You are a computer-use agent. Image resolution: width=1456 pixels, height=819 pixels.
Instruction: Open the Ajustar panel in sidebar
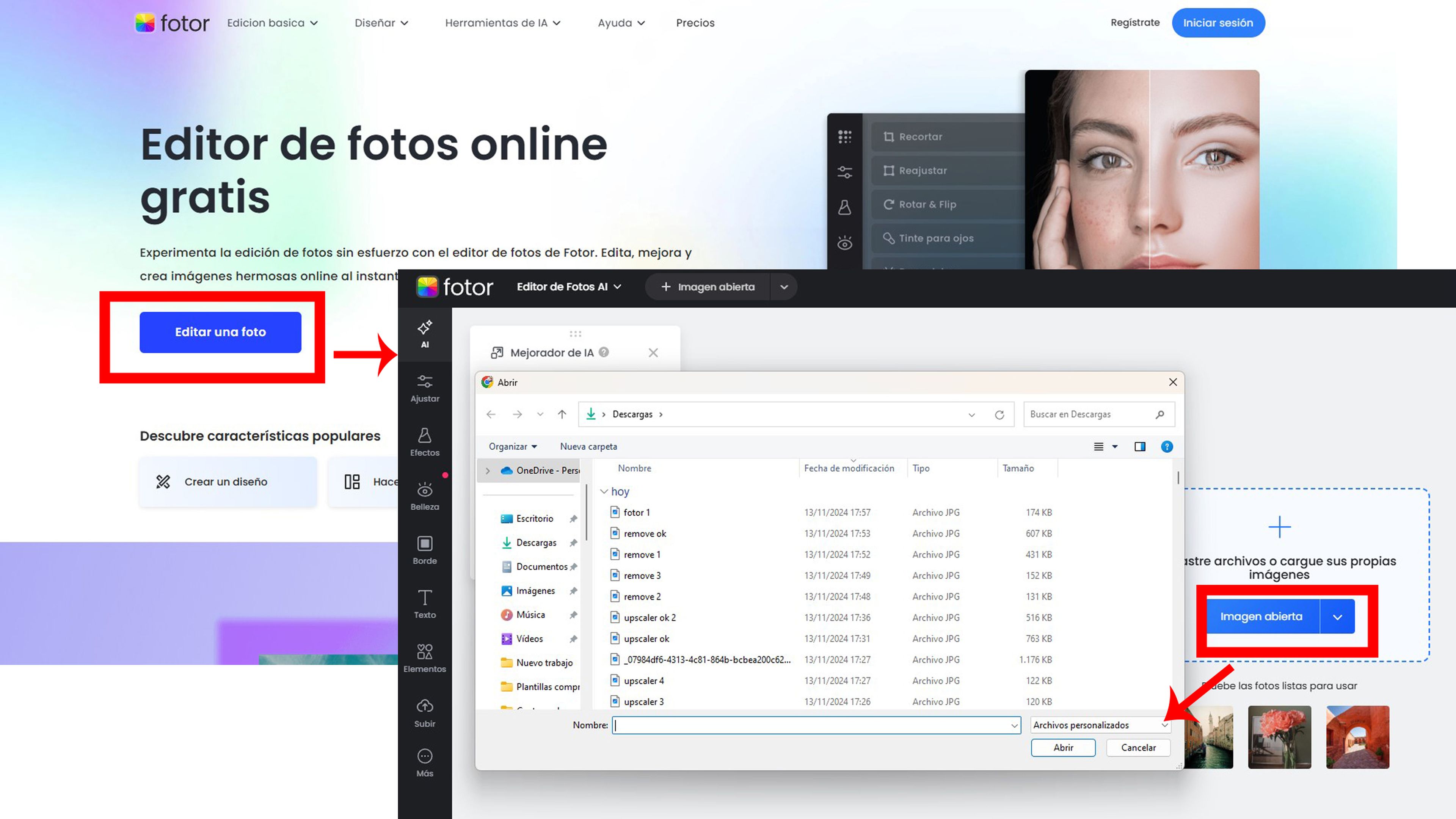click(x=425, y=388)
